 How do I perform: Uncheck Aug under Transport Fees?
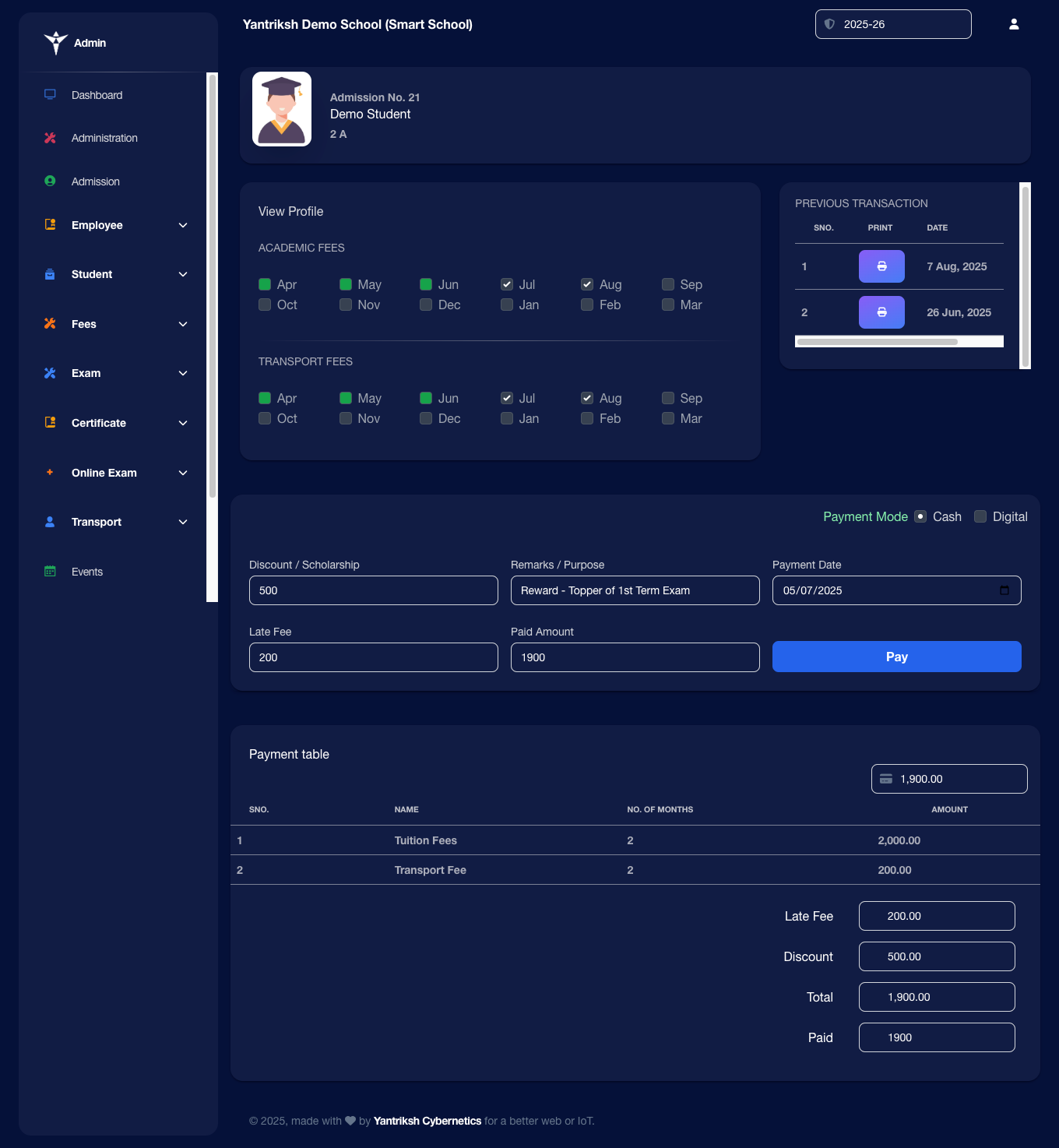click(586, 398)
